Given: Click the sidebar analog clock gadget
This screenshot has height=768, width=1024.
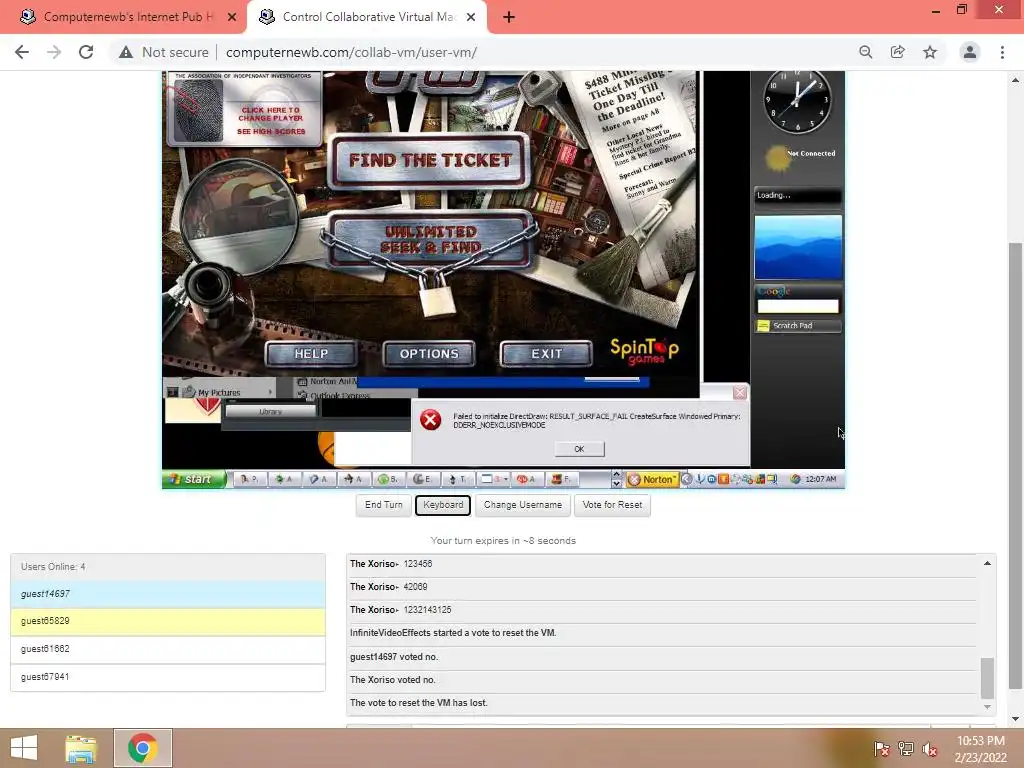Looking at the screenshot, I should click(x=797, y=101).
